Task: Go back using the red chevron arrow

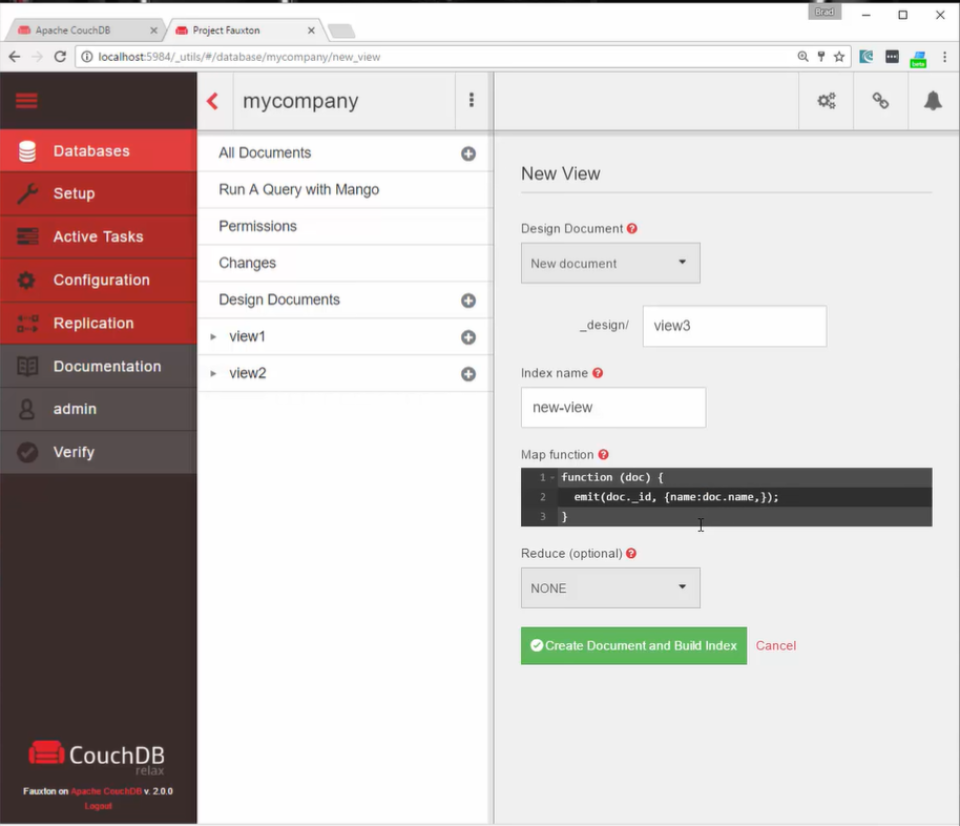Action: coord(211,100)
